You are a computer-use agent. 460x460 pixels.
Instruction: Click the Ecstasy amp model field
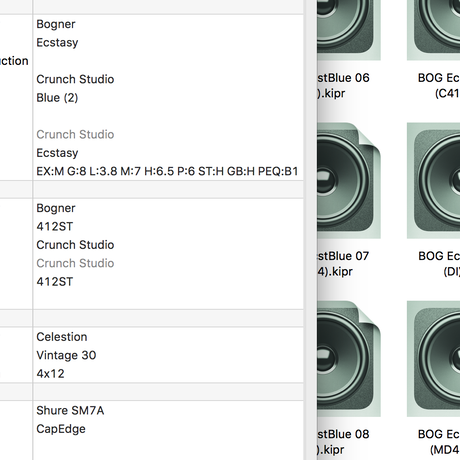(57, 43)
